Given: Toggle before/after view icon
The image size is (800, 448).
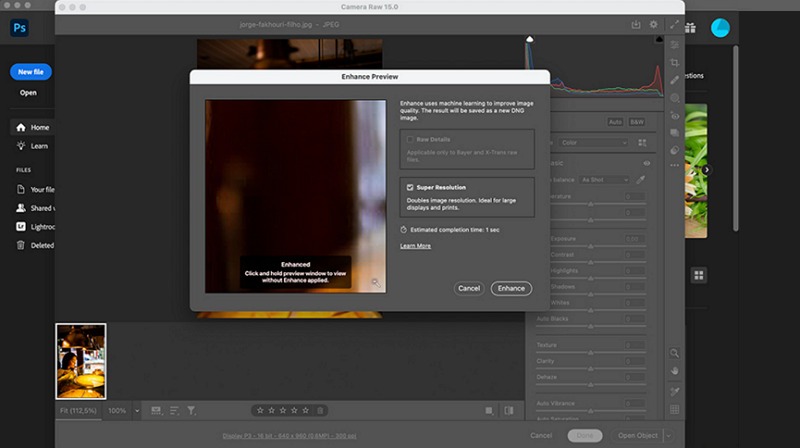Looking at the screenshot, I should [509, 411].
